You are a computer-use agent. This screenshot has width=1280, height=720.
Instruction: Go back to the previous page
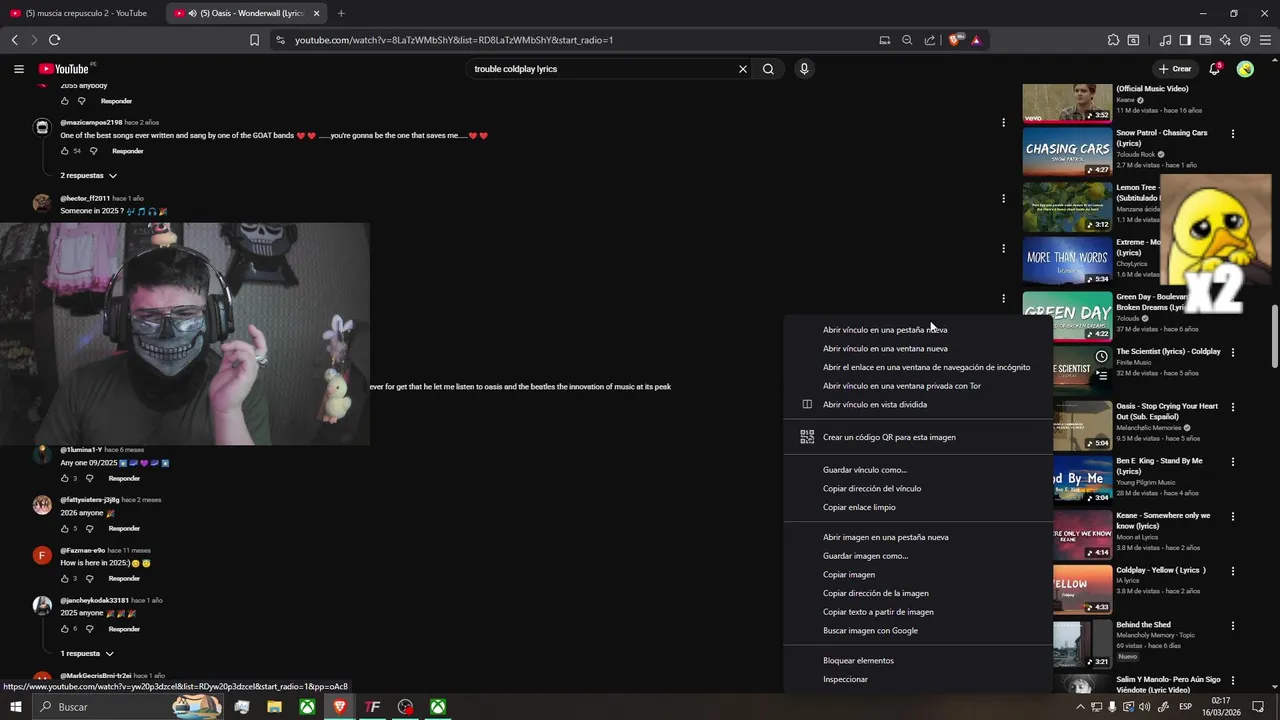pyautogui.click(x=14, y=40)
